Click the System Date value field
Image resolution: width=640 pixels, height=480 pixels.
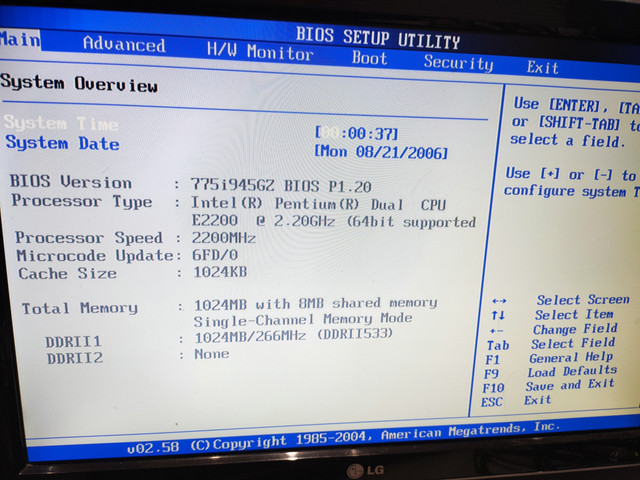pyautogui.click(x=381, y=152)
